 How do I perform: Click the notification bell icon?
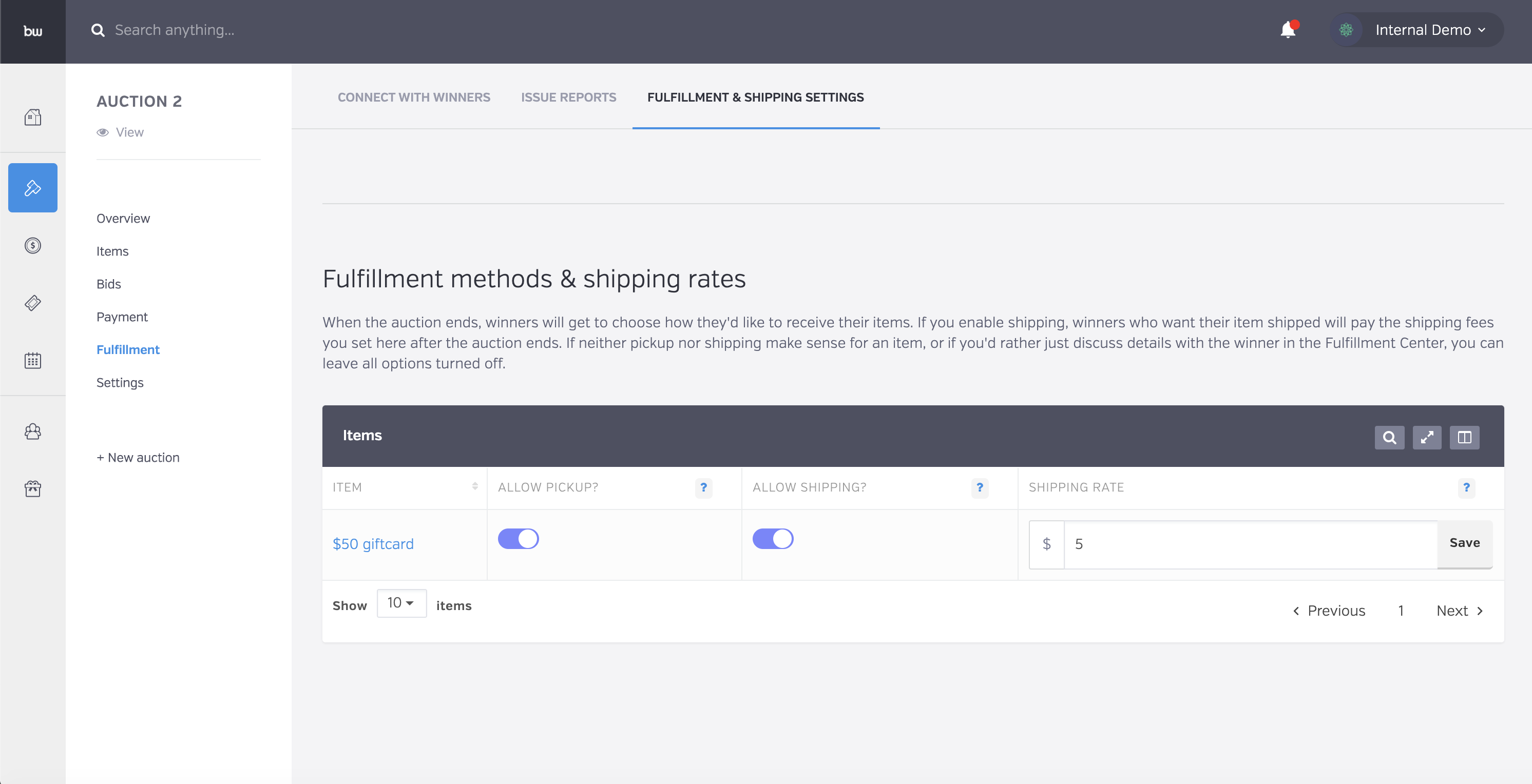[x=1288, y=30]
